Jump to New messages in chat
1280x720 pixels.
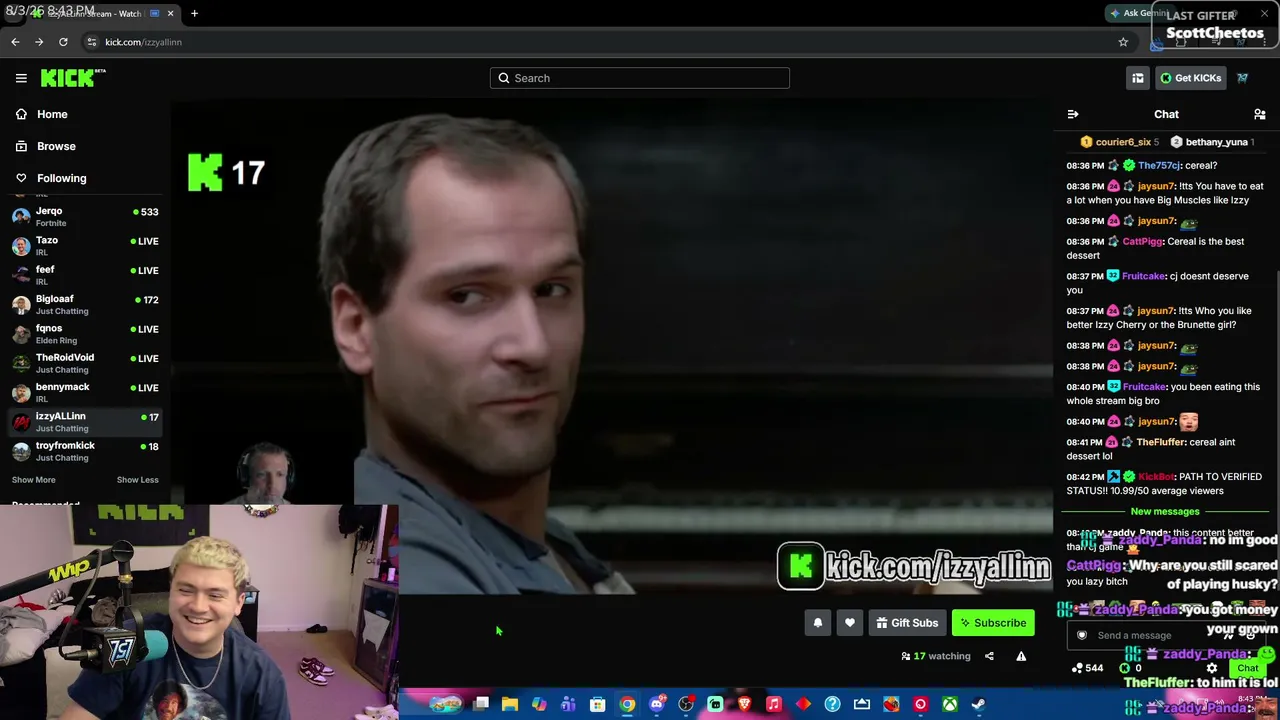(x=1165, y=512)
